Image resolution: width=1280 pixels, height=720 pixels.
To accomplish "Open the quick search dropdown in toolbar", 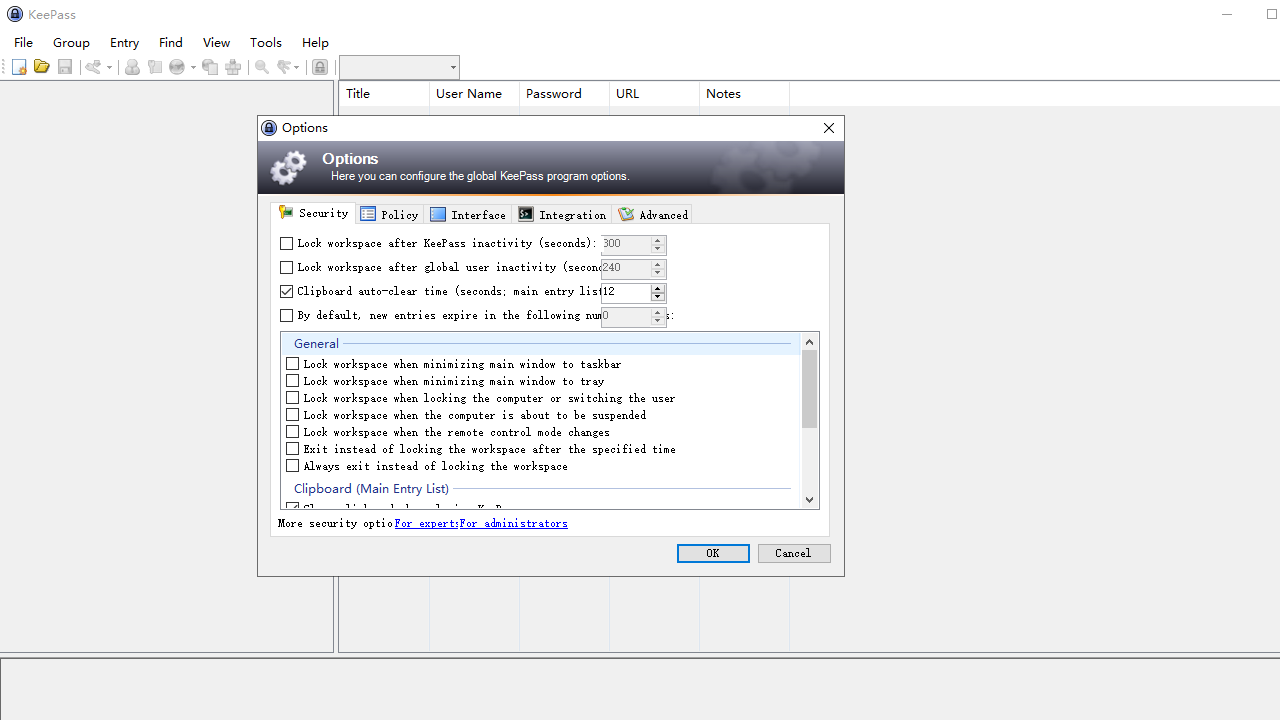I will coord(453,68).
